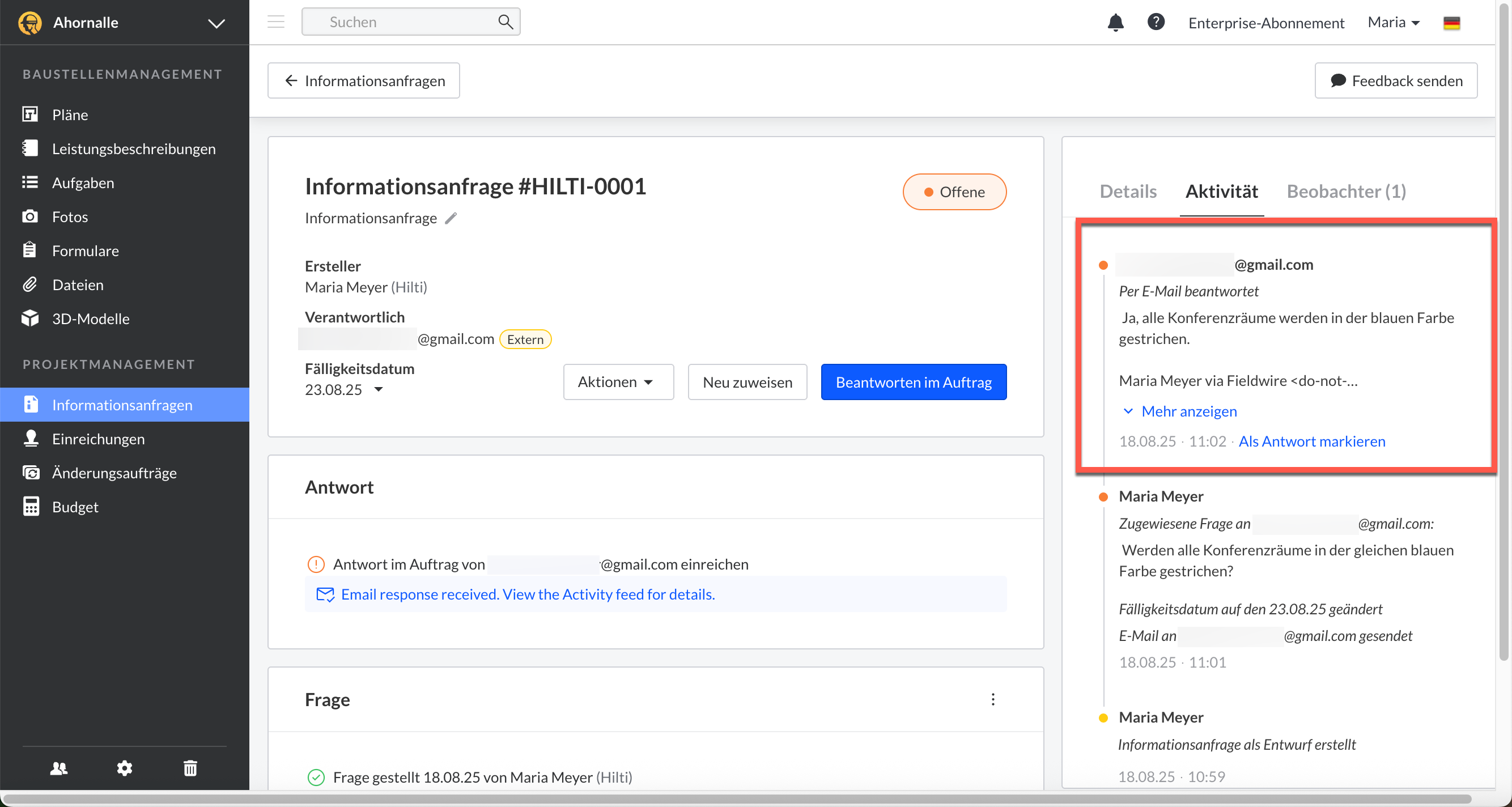Expand the Ahornalle project dropdown

click(216, 23)
